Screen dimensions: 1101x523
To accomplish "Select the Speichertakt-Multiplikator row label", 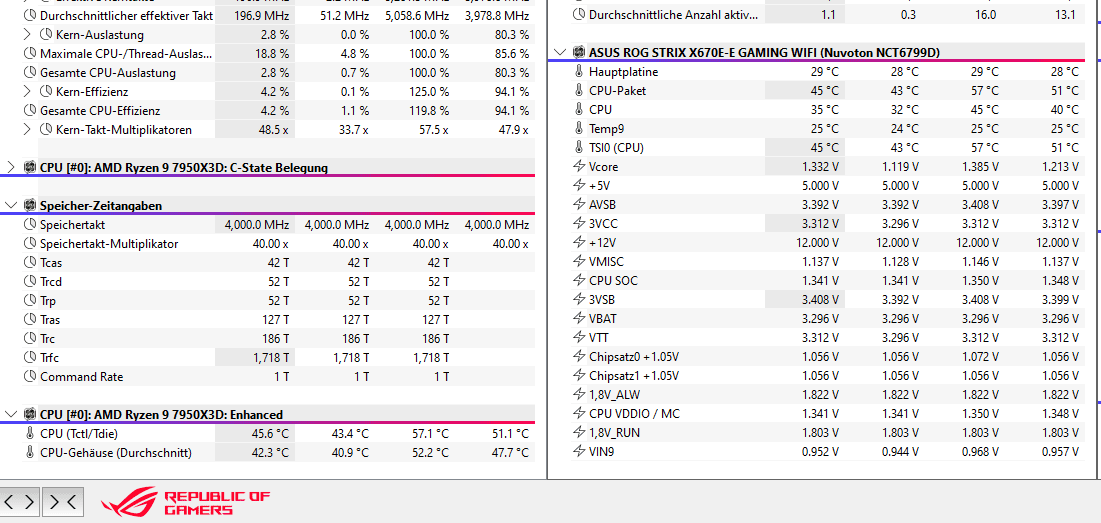I will pos(109,244).
